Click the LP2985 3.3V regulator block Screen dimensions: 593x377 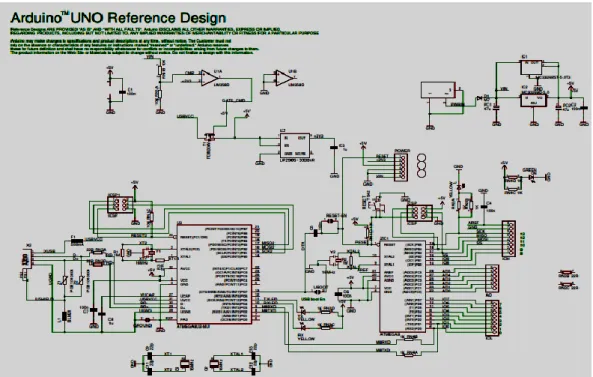[x=295, y=145]
